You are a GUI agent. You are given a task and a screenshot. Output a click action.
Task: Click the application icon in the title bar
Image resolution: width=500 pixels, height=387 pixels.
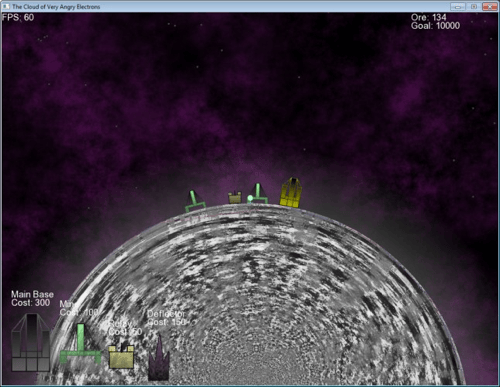tap(6, 6)
